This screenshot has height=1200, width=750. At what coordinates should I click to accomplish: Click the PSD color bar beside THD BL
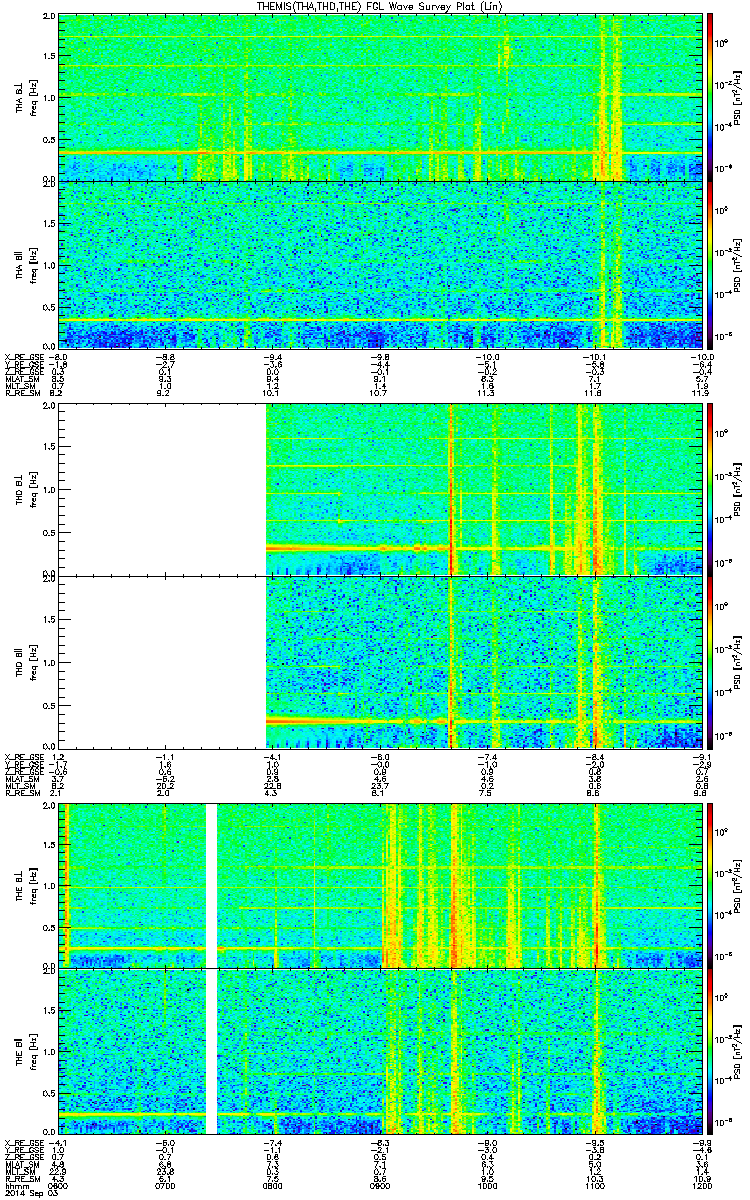coord(709,489)
